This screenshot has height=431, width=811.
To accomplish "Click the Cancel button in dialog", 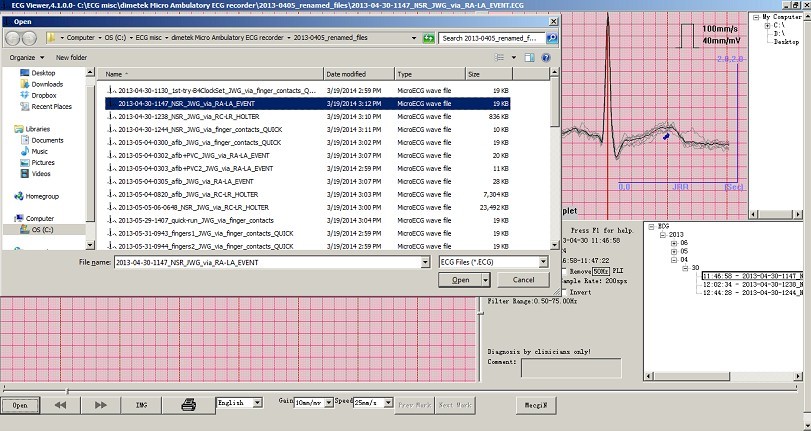I will [x=523, y=280].
